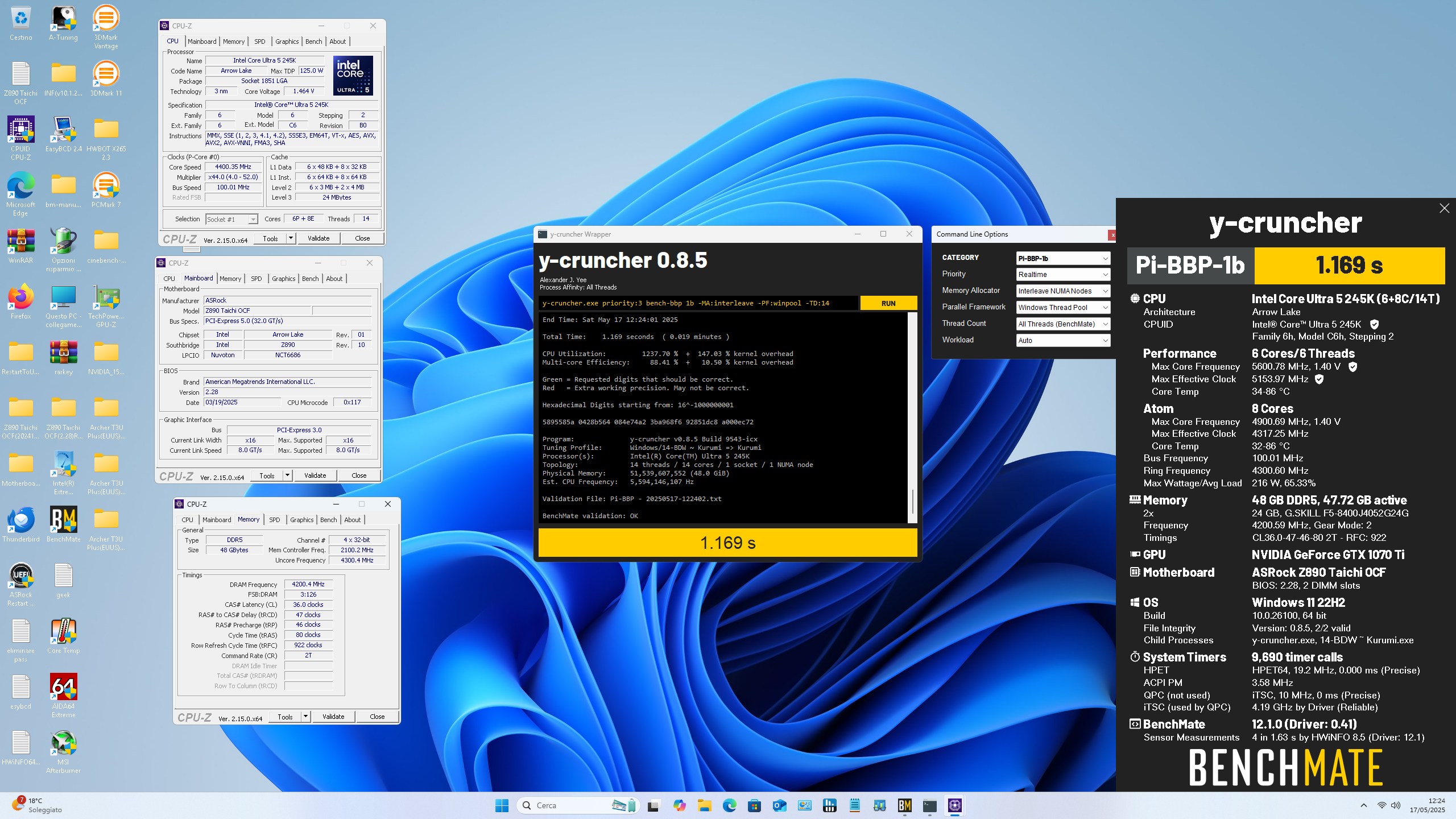
Task: Open WinRAR desktop icon
Action: click(20, 246)
